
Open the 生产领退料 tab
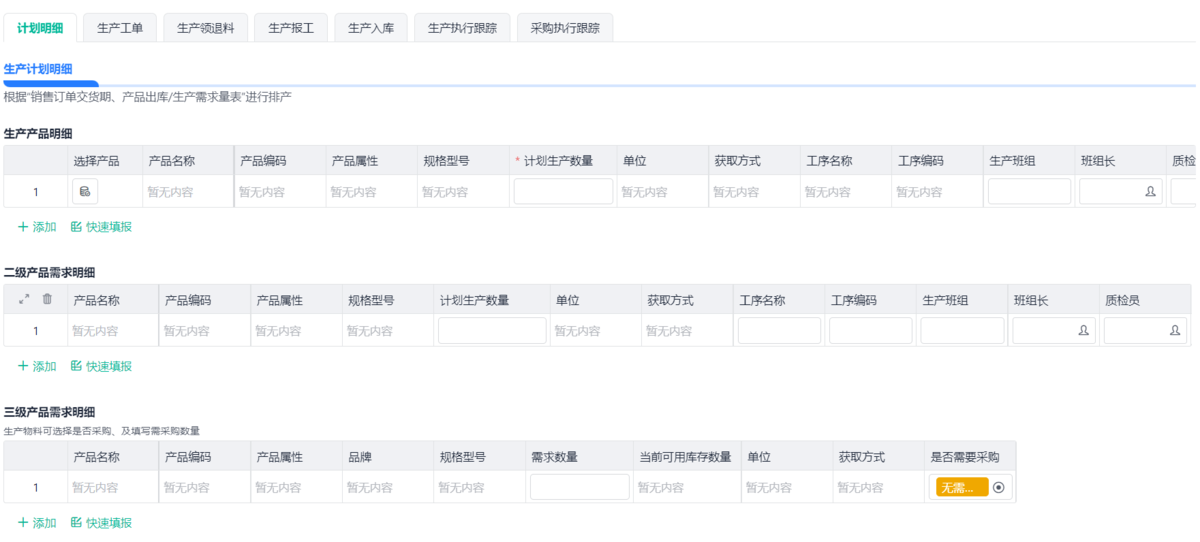[x=205, y=28]
